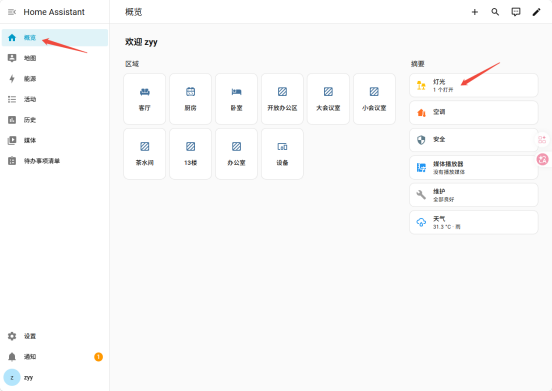This screenshot has width=552, height=391.
Task: Click the pencil edit dashboard icon
Action: pos(536,12)
